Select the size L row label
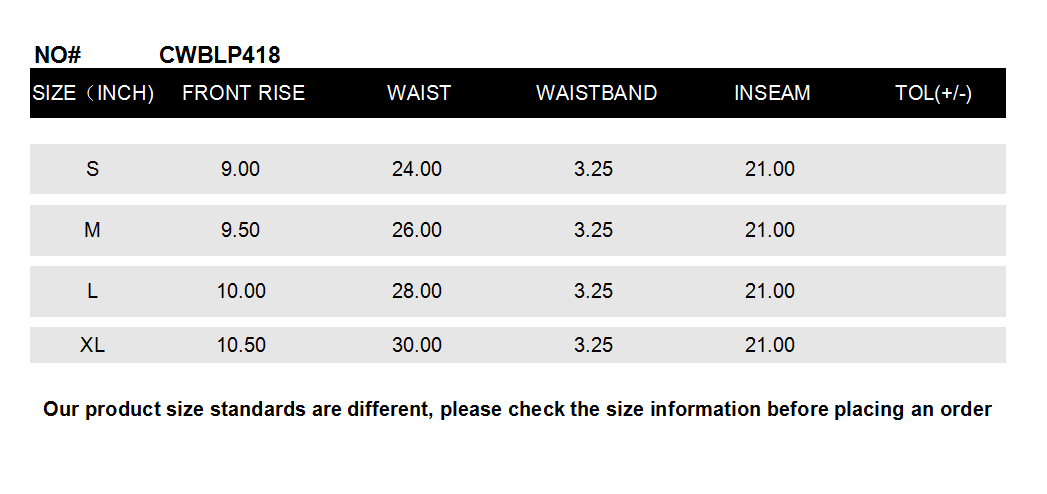 [93, 291]
